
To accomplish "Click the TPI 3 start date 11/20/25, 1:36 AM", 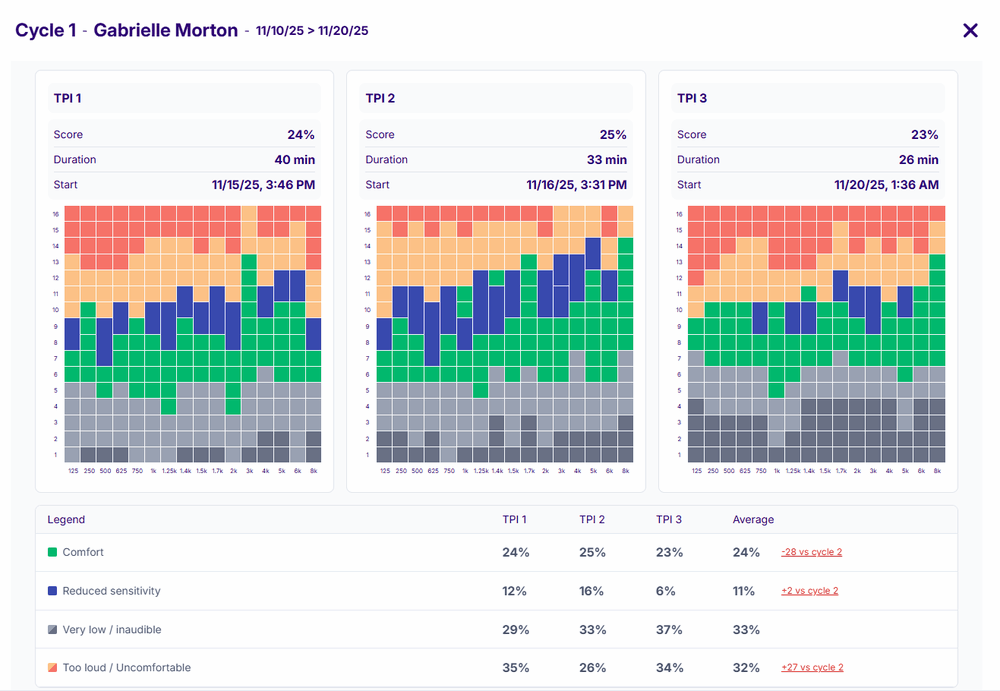I will tap(886, 185).
